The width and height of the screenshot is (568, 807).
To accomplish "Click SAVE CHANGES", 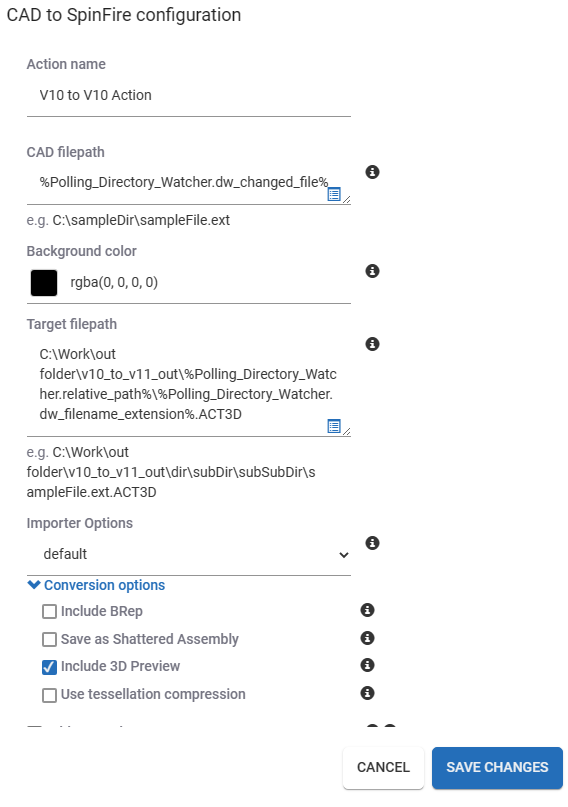I will point(497,767).
